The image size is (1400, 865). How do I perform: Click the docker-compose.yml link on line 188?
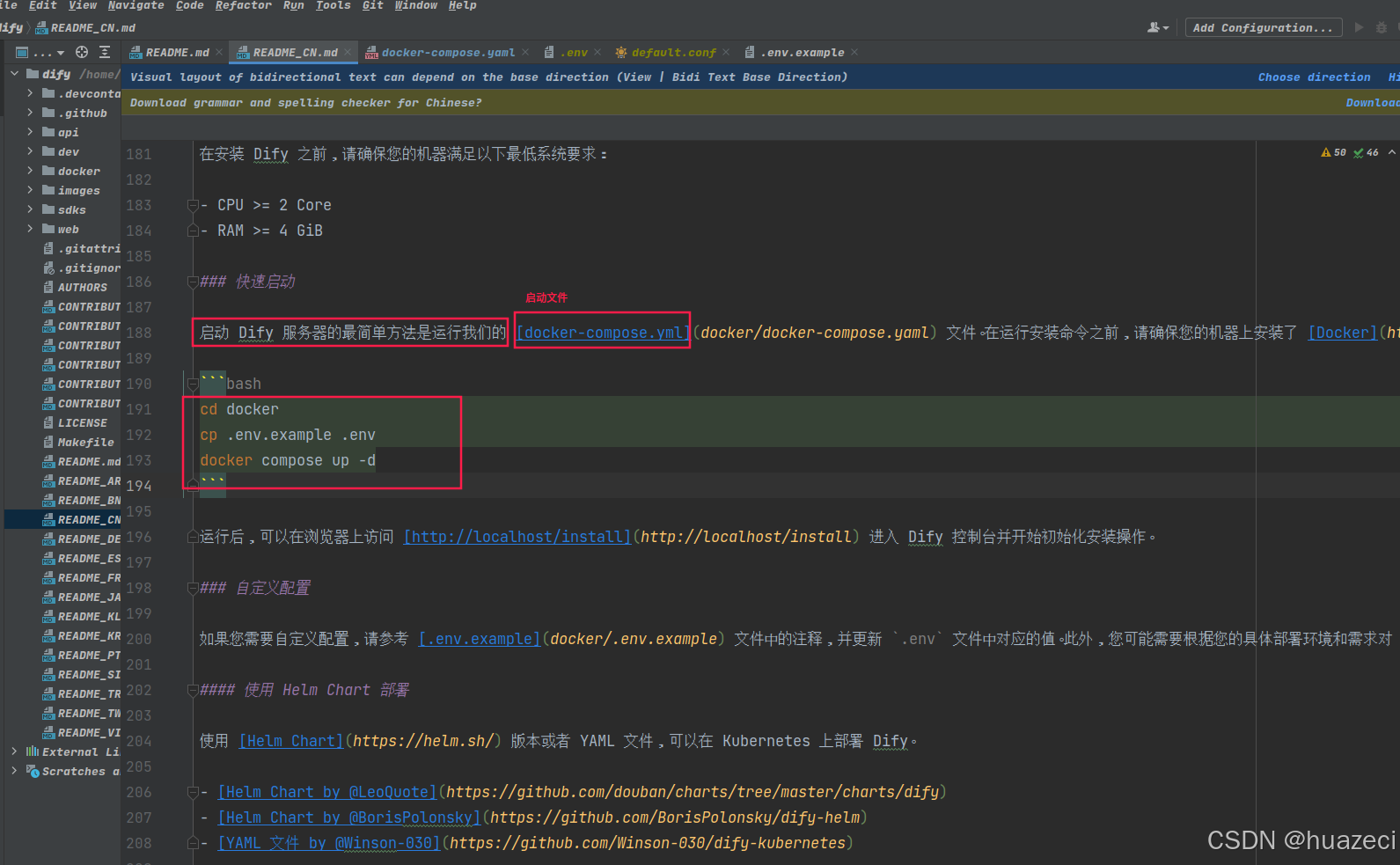[x=604, y=333]
